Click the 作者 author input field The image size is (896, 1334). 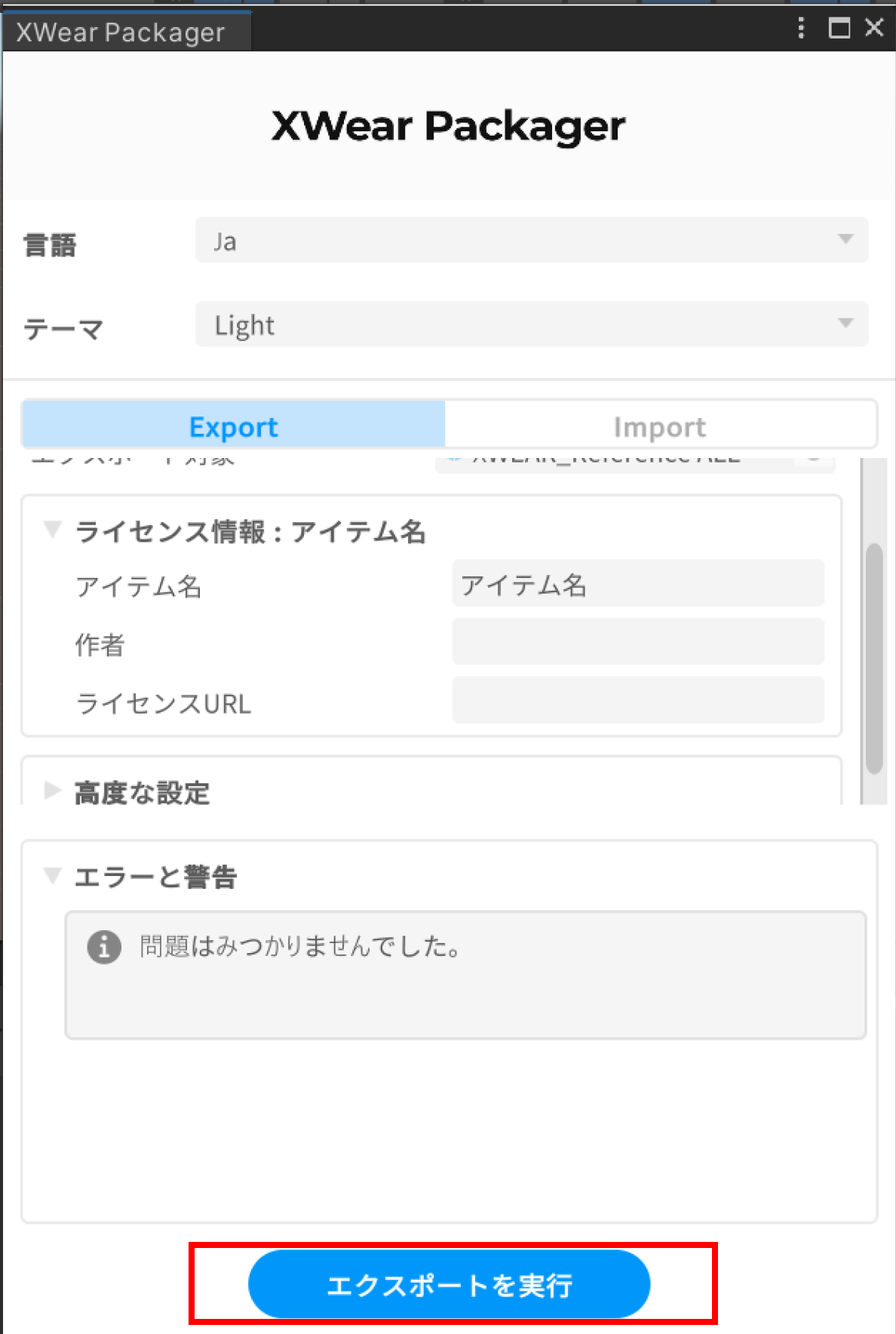coord(638,642)
